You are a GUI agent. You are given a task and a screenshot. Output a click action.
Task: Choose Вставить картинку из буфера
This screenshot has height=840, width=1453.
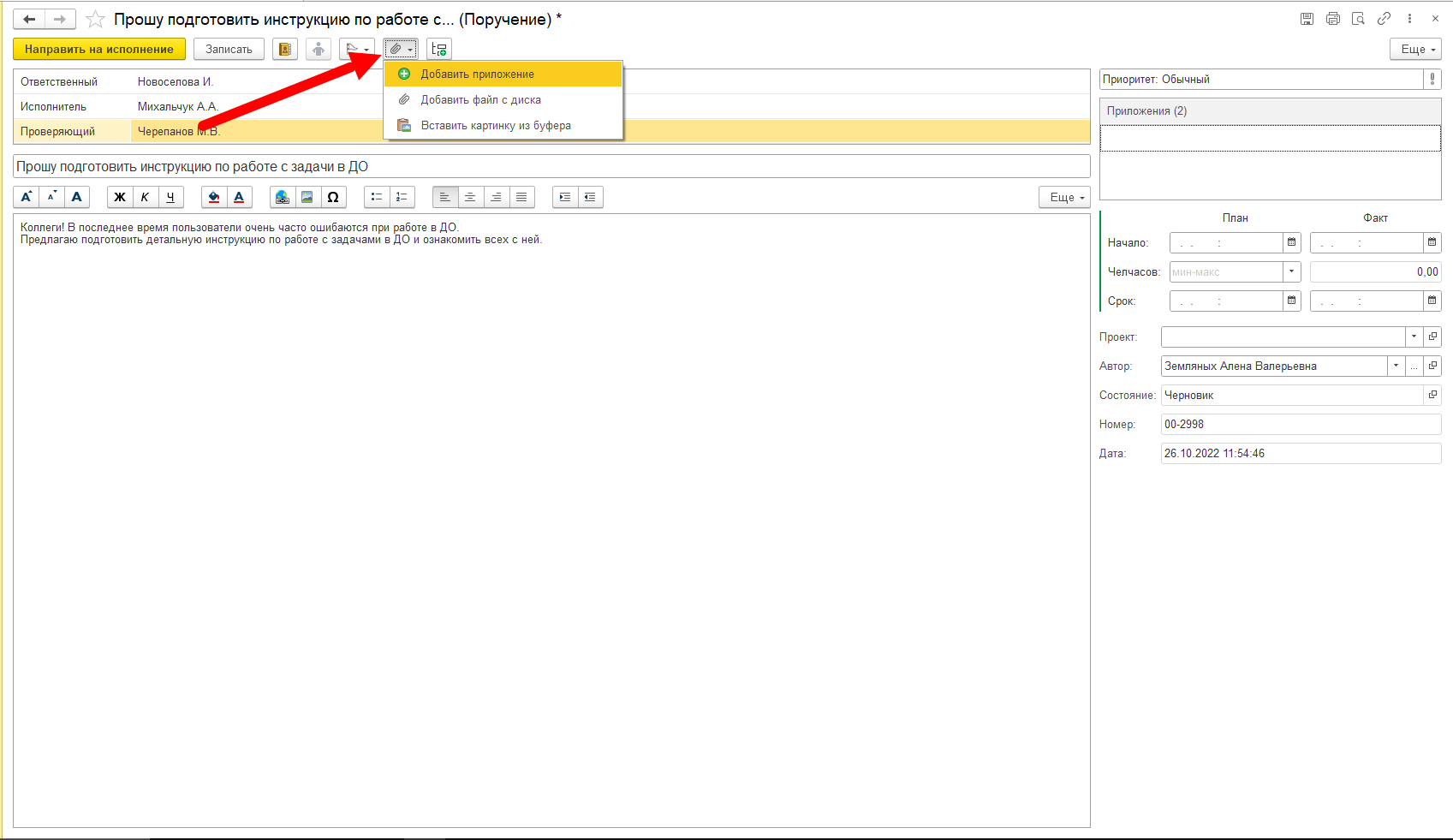tap(503, 126)
